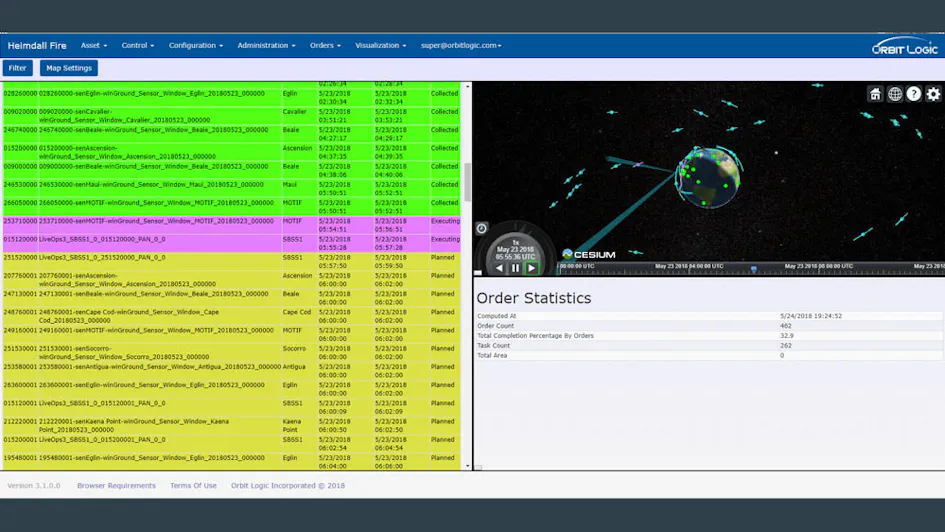Click the Heimdall Fire brand title
This screenshot has width=945, height=532.
click(37, 46)
